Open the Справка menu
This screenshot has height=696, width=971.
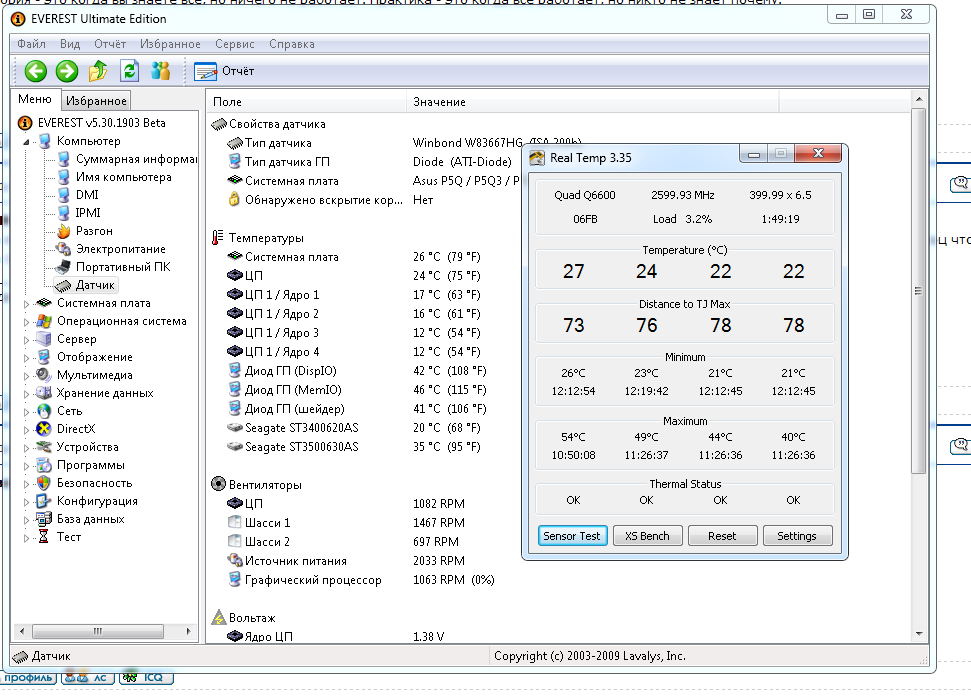(x=292, y=44)
